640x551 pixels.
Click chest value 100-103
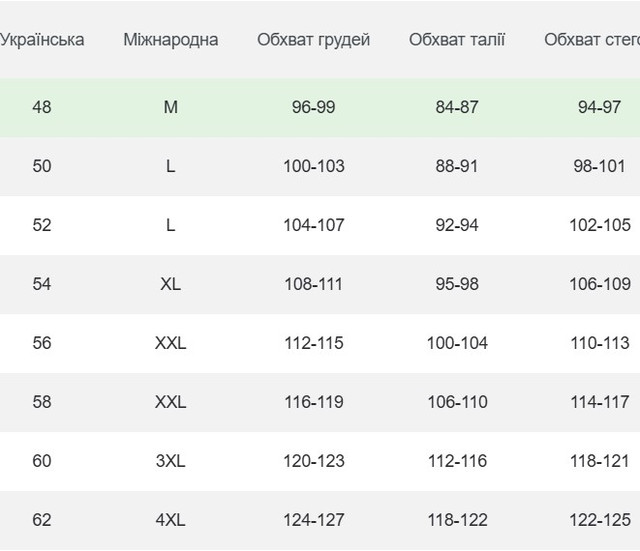[x=314, y=166]
